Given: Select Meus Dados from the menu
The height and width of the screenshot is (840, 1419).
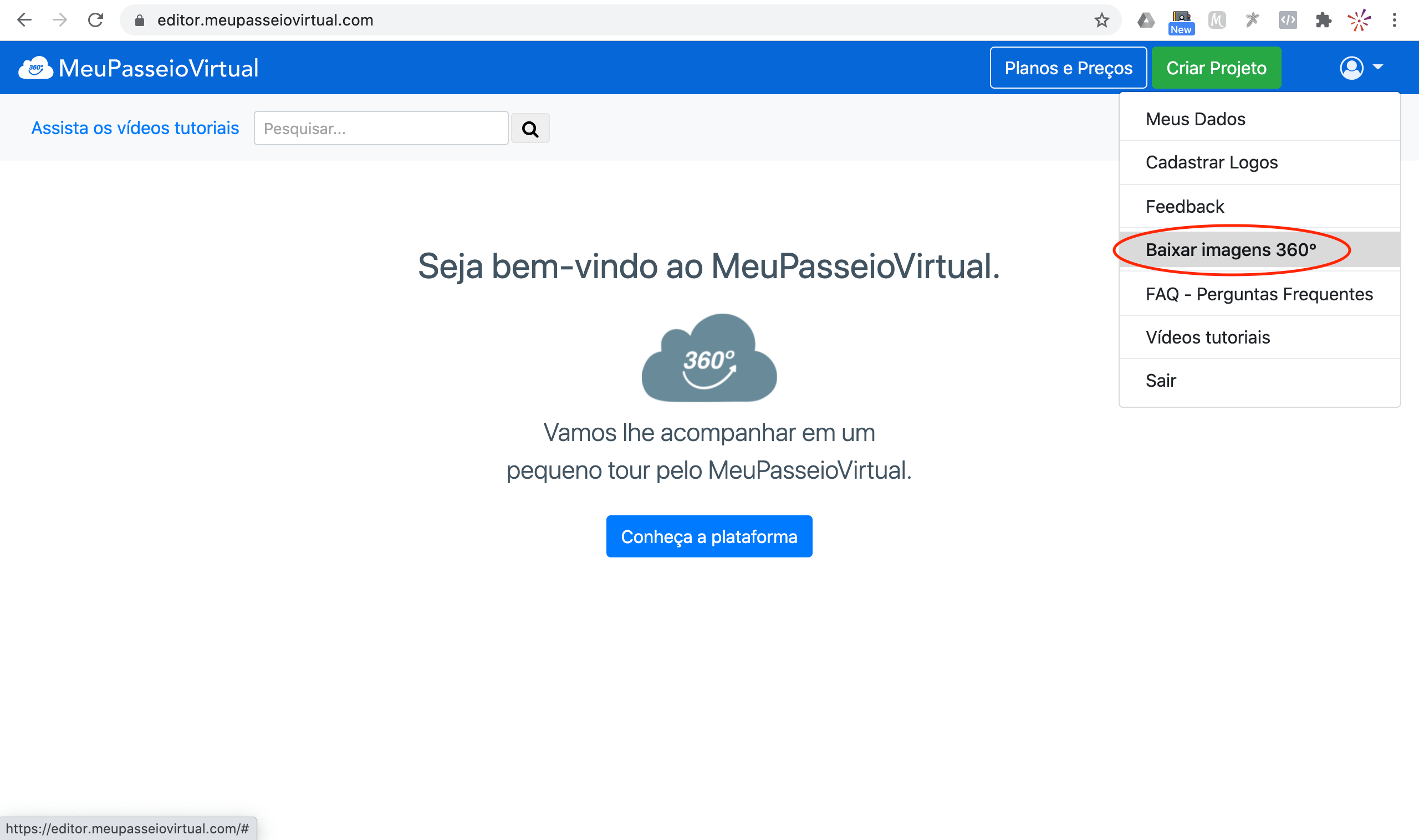Looking at the screenshot, I should (1195, 119).
